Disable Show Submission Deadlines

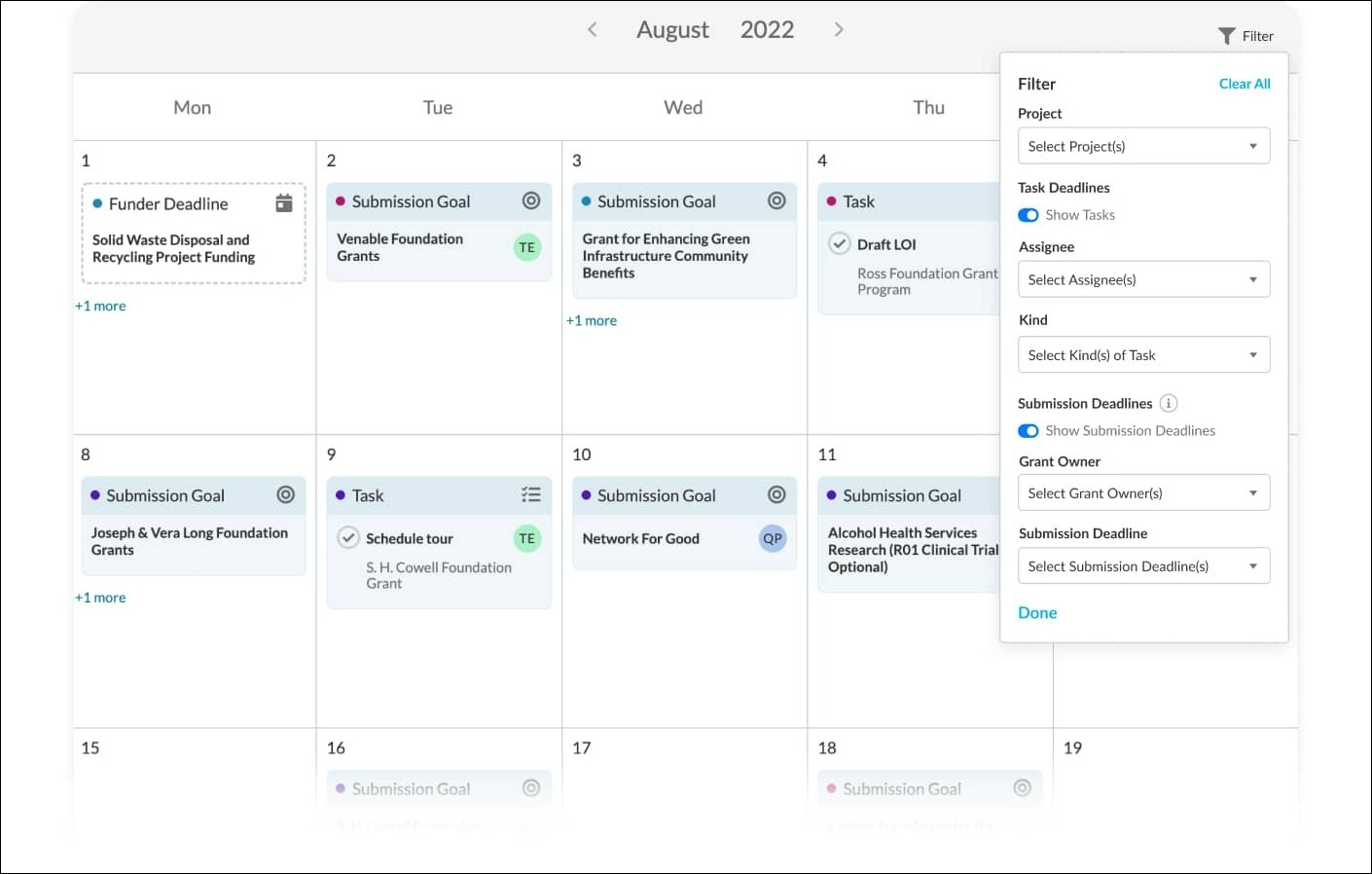coord(1029,430)
